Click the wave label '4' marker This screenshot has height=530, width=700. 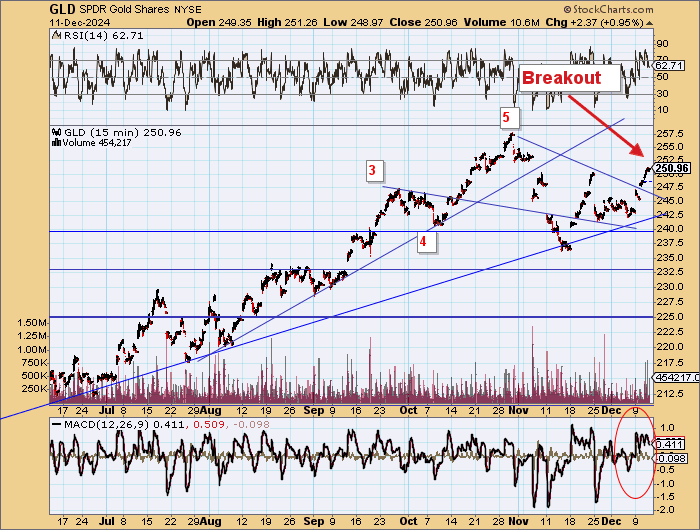coord(424,241)
